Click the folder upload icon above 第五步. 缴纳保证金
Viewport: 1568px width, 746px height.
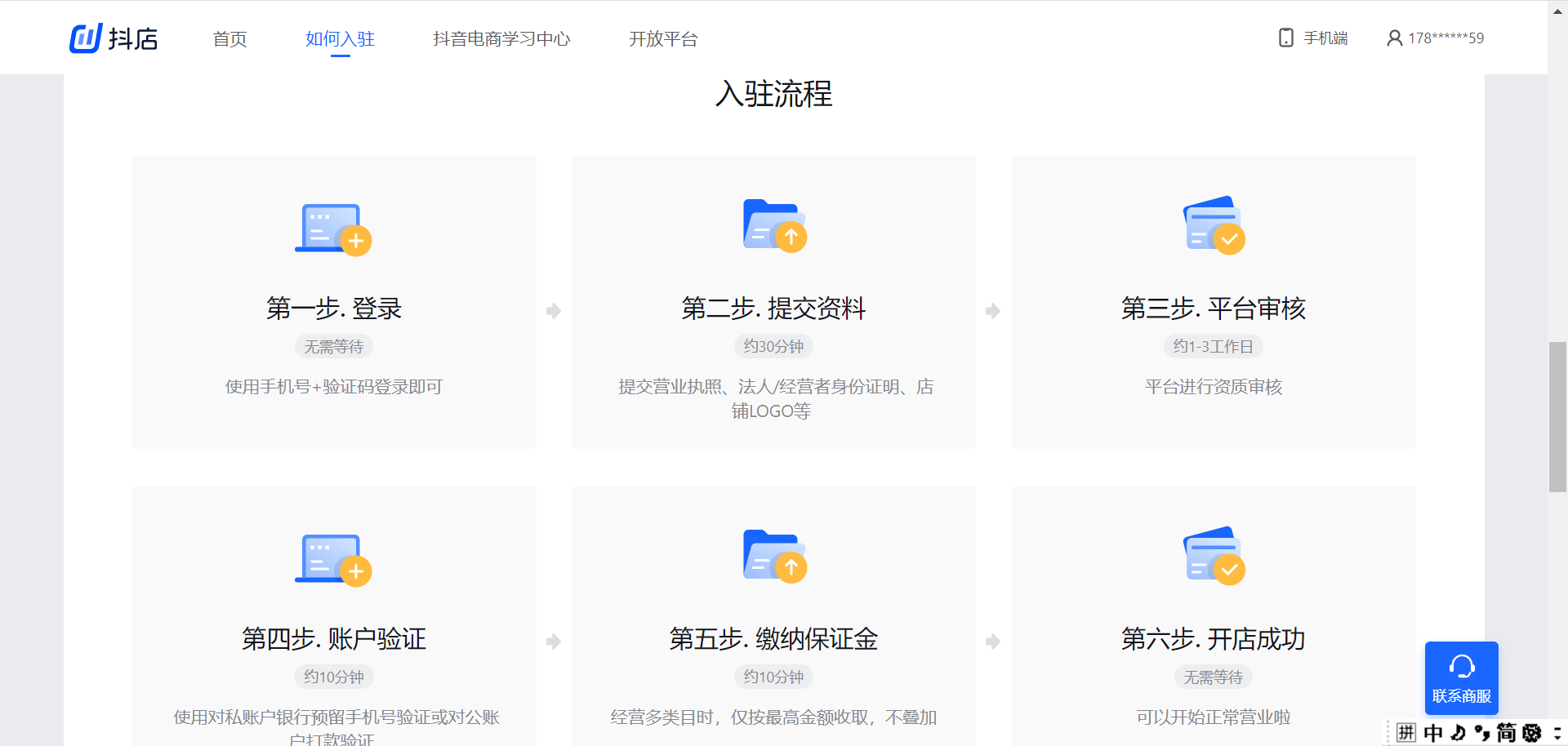(774, 556)
